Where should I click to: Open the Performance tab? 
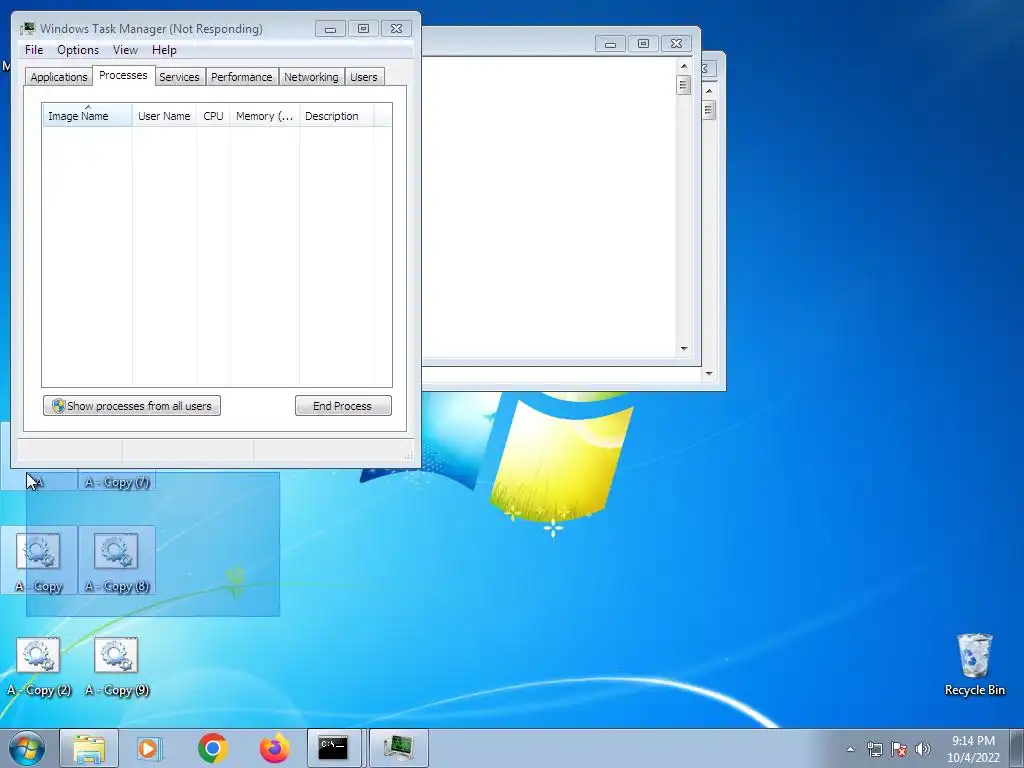pos(241,77)
